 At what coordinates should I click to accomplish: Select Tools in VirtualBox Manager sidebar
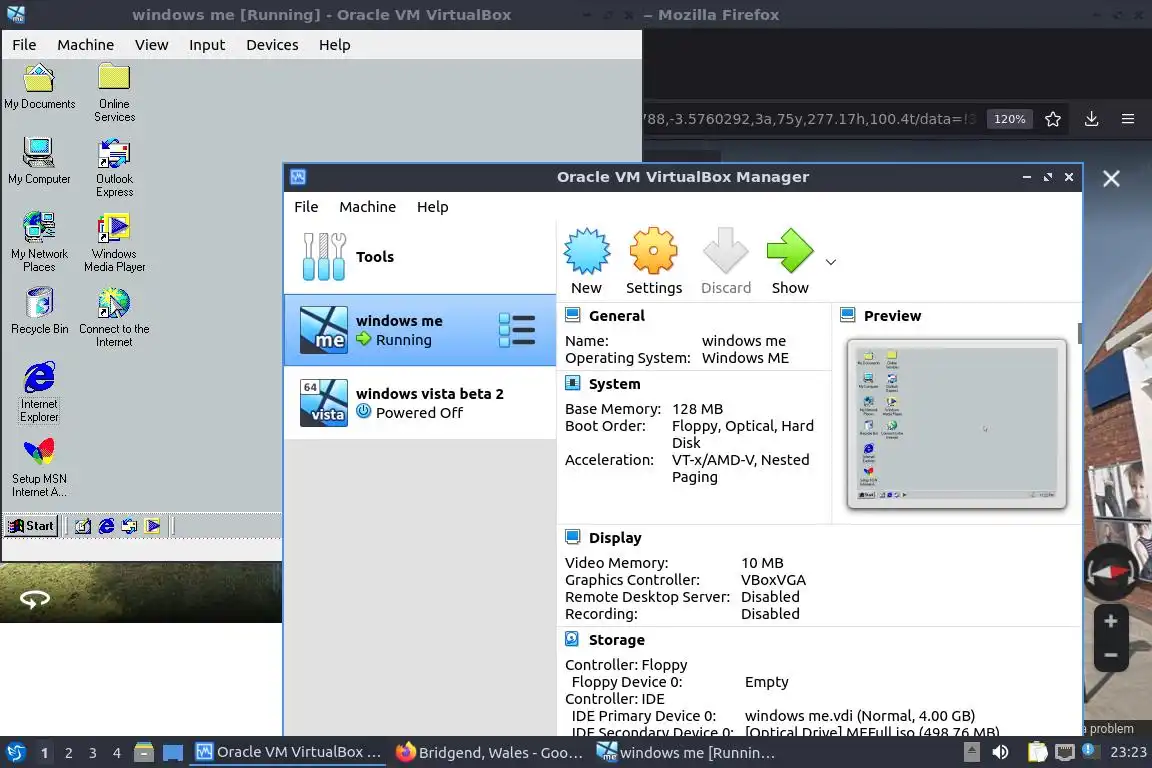tap(420, 257)
